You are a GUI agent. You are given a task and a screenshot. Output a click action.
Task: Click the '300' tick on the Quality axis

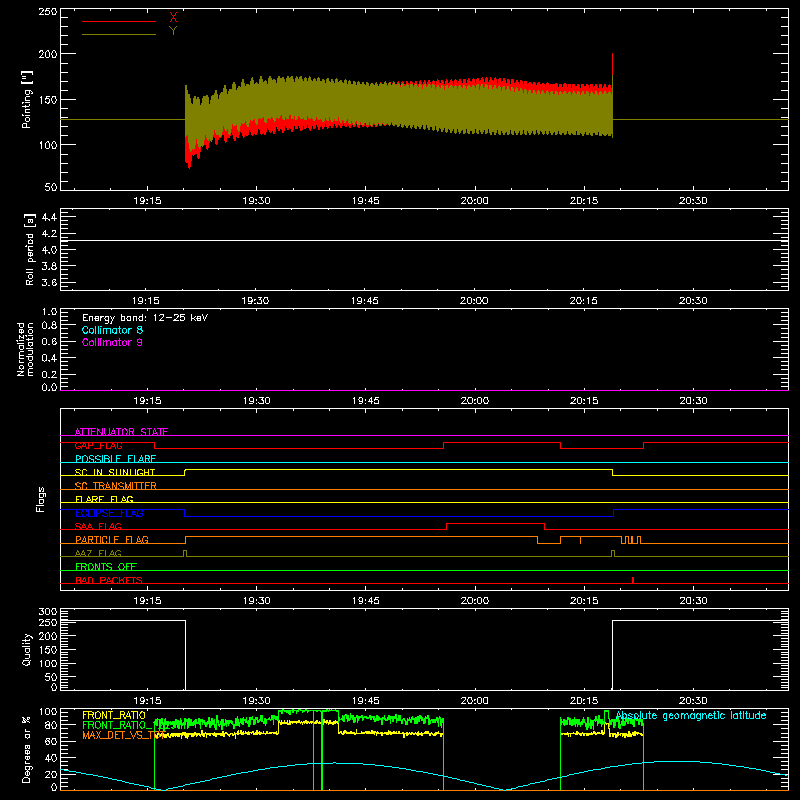tap(48, 612)
